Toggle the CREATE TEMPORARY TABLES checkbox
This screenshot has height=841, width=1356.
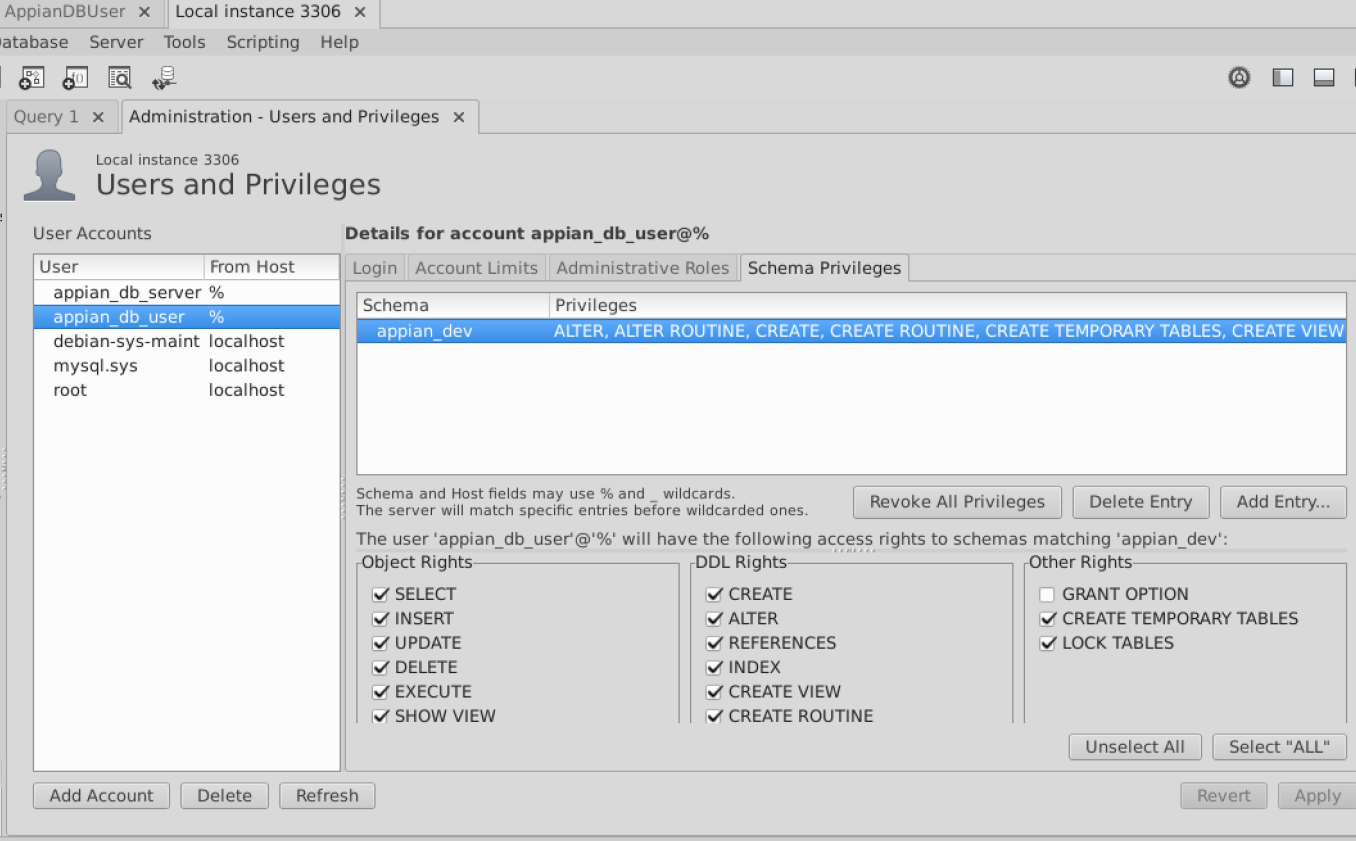(1047, 619)
